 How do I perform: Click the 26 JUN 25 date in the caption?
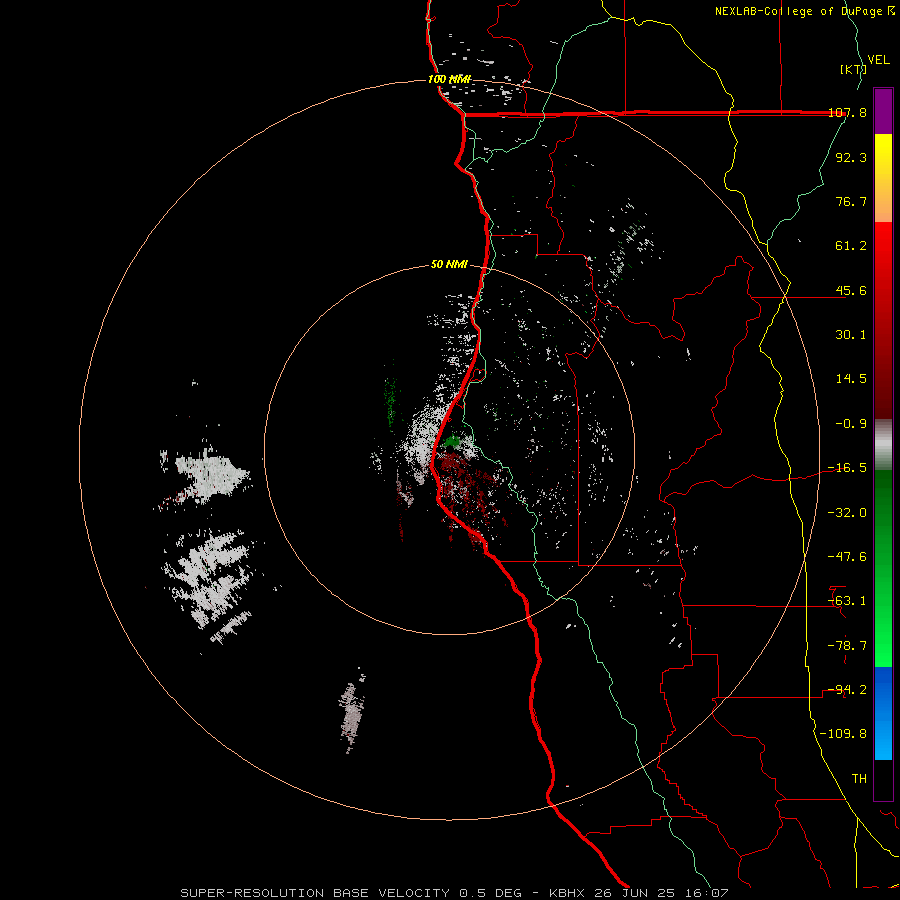[636, 893]
